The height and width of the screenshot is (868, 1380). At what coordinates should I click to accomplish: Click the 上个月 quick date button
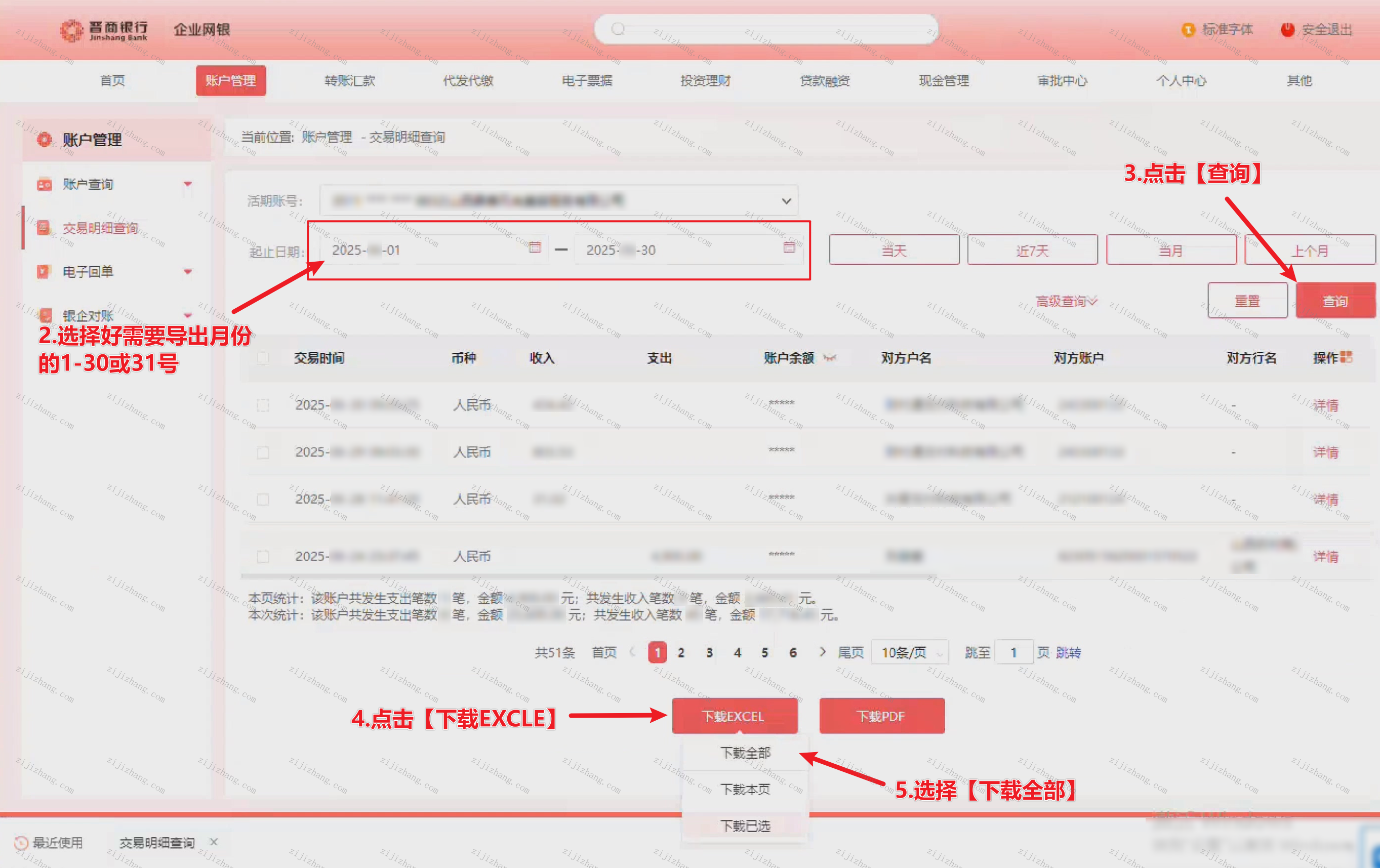pos(1310,251)
